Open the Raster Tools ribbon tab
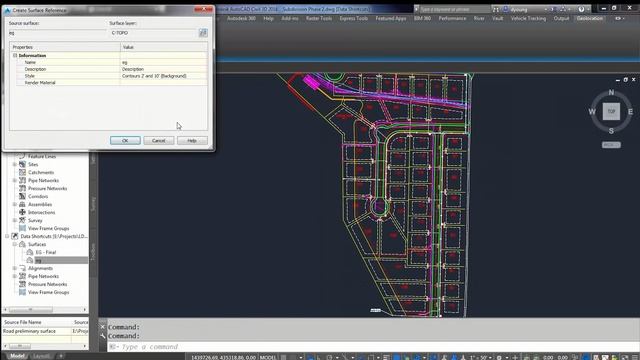The image size is (640, 360). point(319,18)
